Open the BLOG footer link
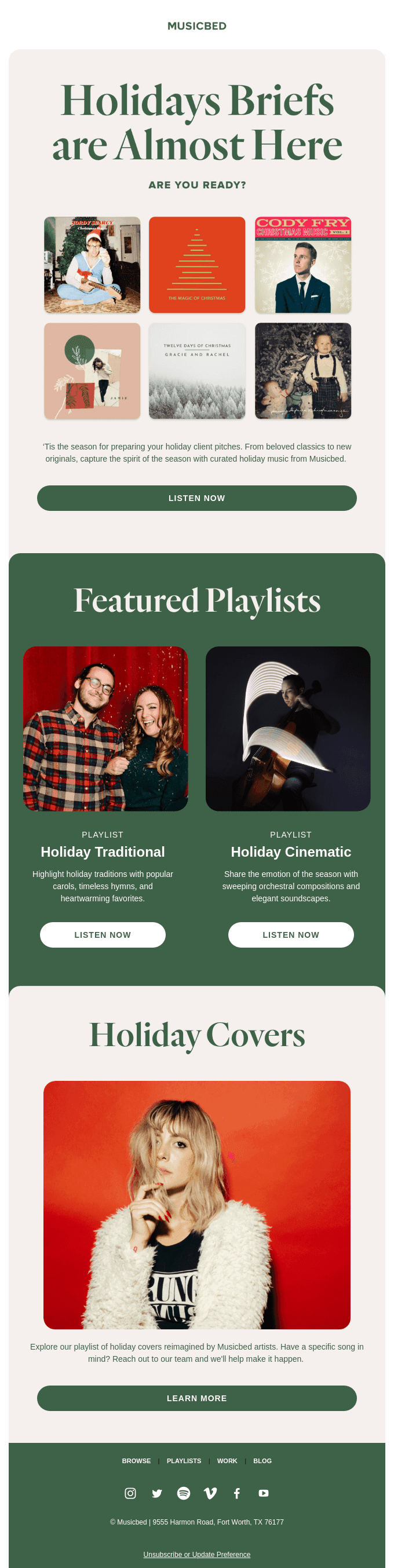The image size is (394, 1568). tap(262, 1461)
